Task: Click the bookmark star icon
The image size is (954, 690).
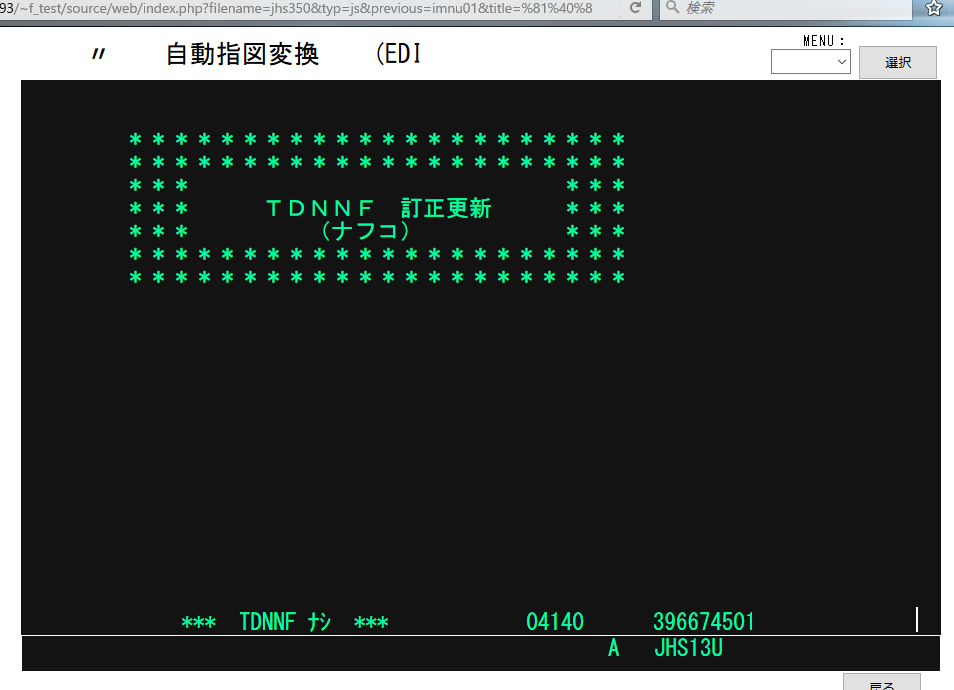Action: pos(934,8)
